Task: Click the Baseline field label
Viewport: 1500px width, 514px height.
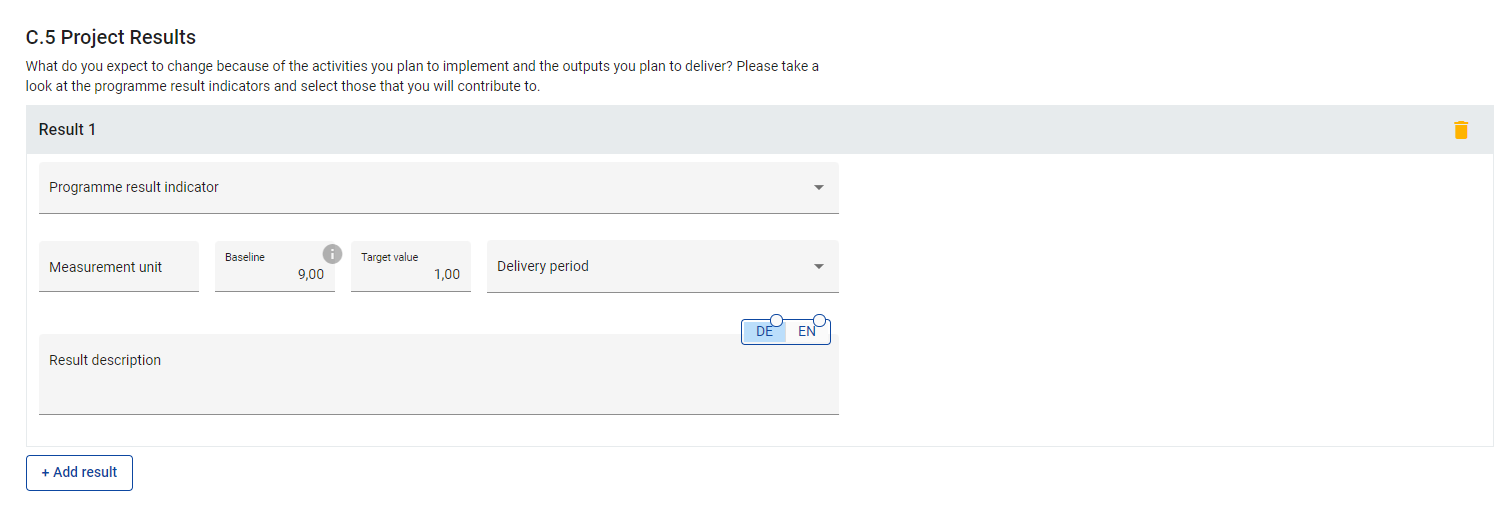Action: point(245,257)
